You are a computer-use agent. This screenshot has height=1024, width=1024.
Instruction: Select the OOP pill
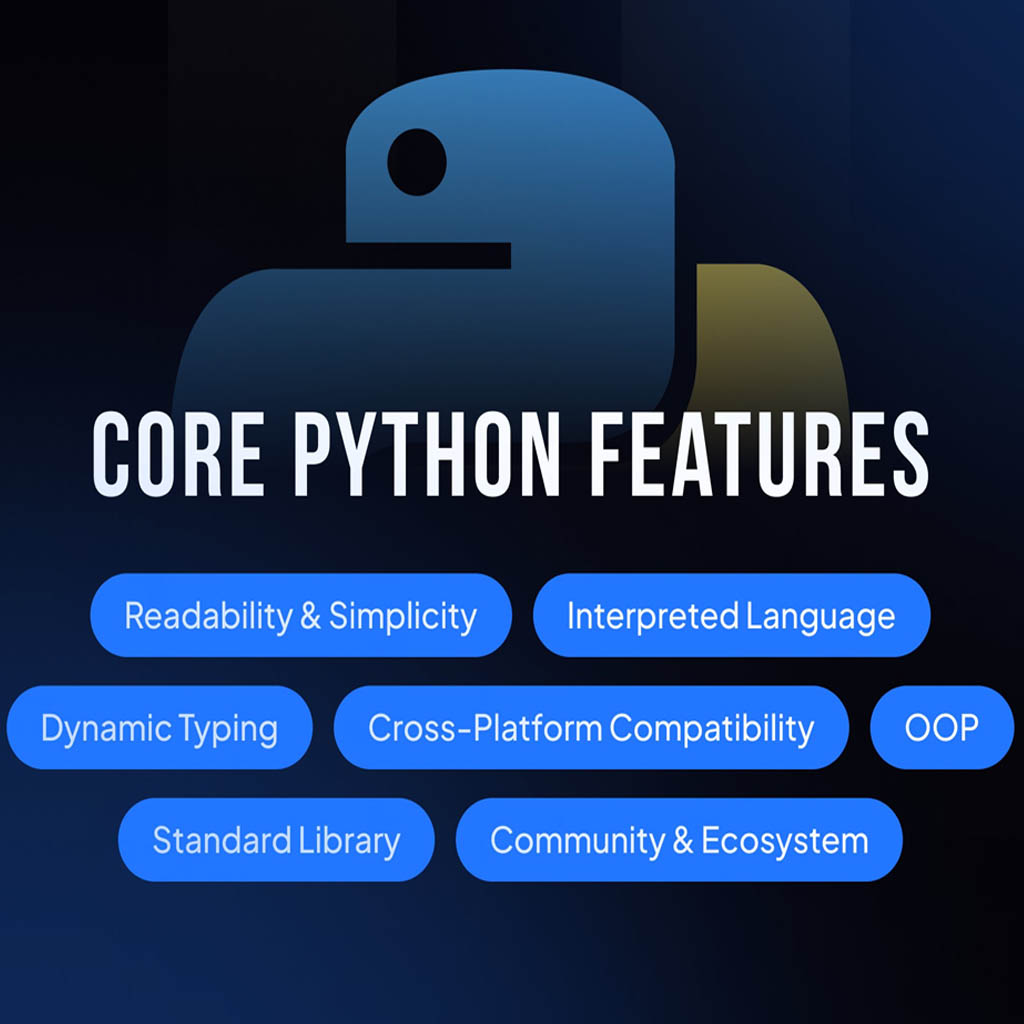[942, 728]
